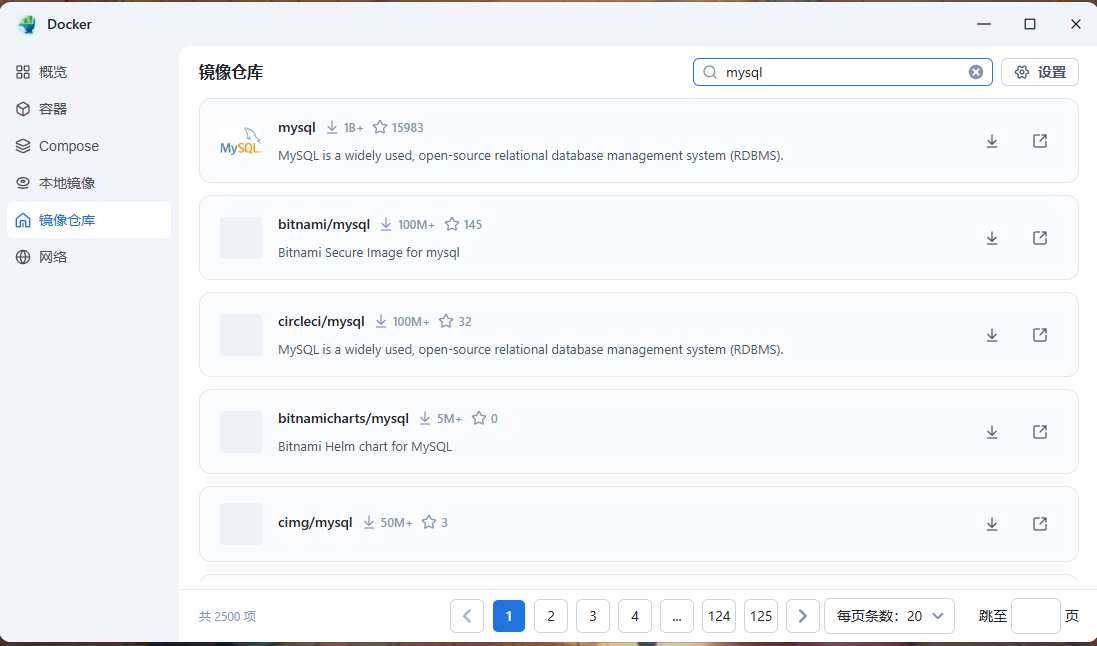The width and height of the screenshot is (1097, 646).
Task: Switch to 本地镜像 local images
Action: [x=66, y=182]
